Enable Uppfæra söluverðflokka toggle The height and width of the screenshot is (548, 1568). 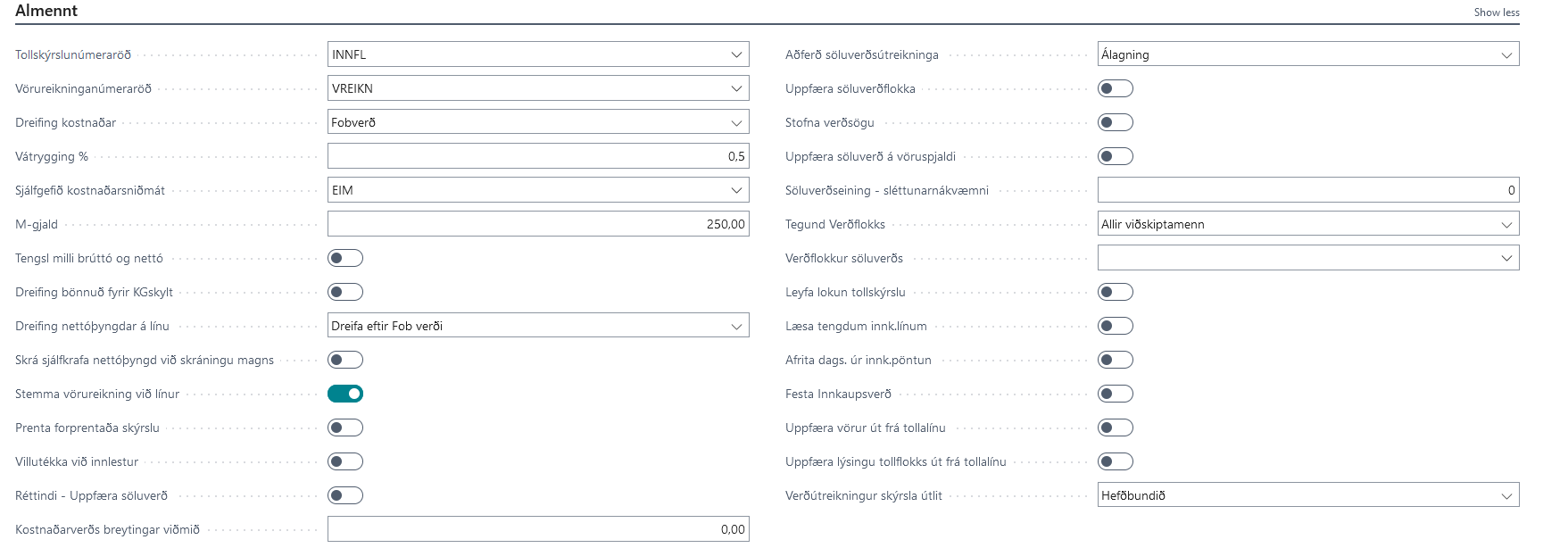[x=1115, y=88]
